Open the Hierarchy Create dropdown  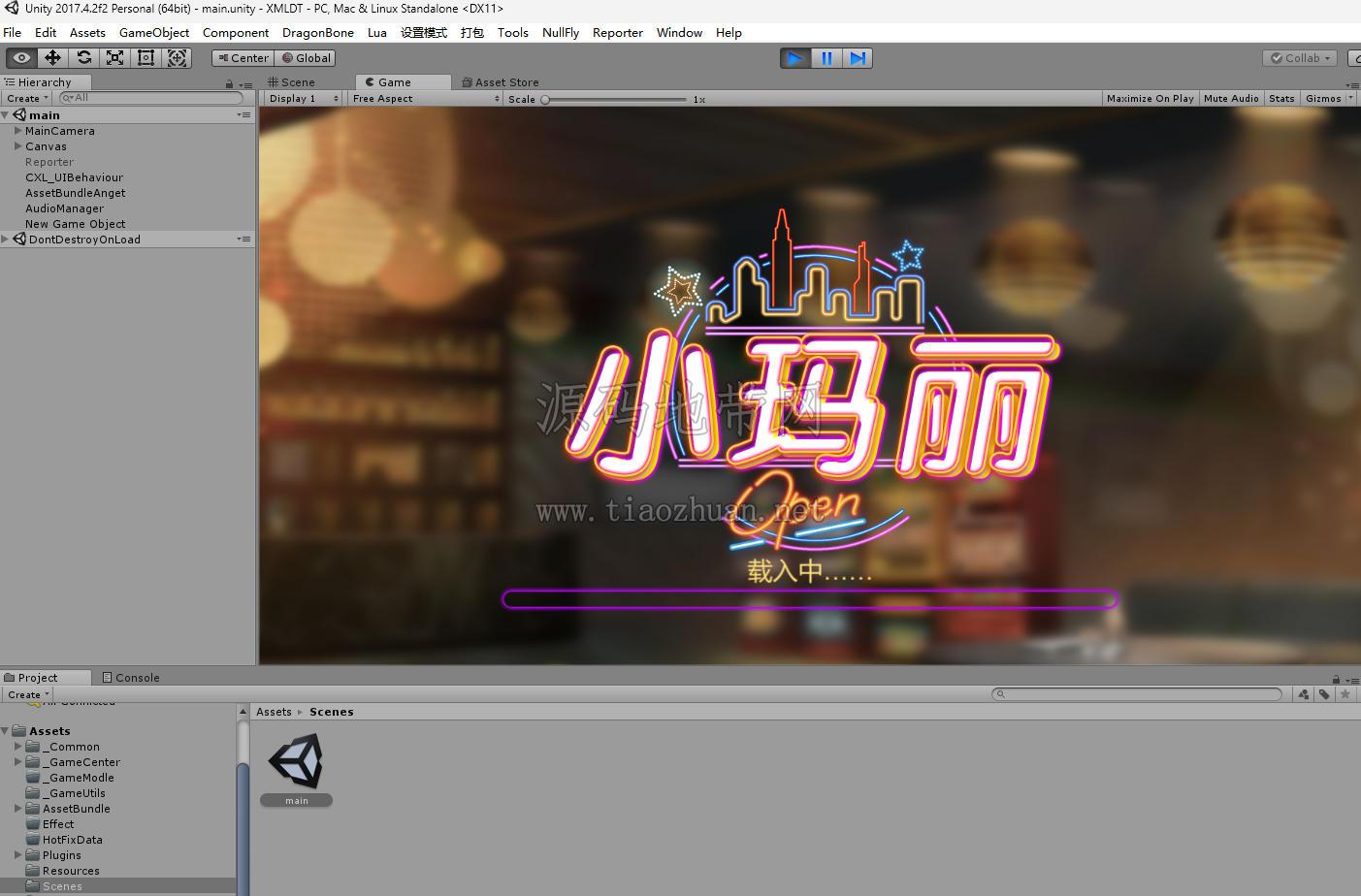point(27,98)
